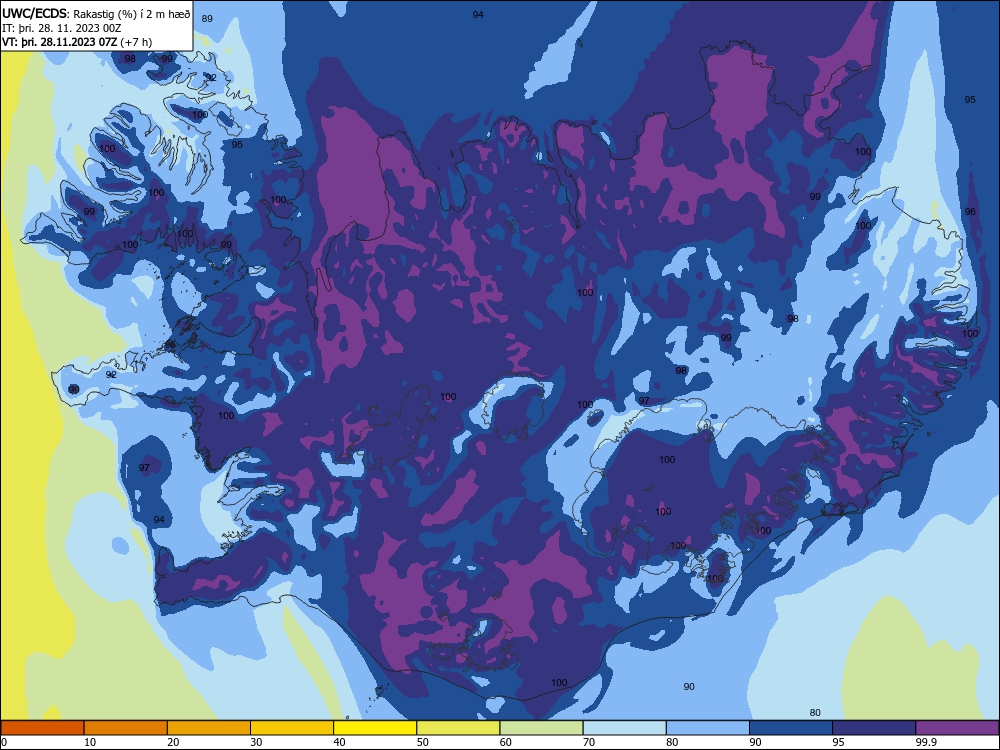
Task: Pick the light green 60–70 legend swatch
Action: tap(541, 728)
